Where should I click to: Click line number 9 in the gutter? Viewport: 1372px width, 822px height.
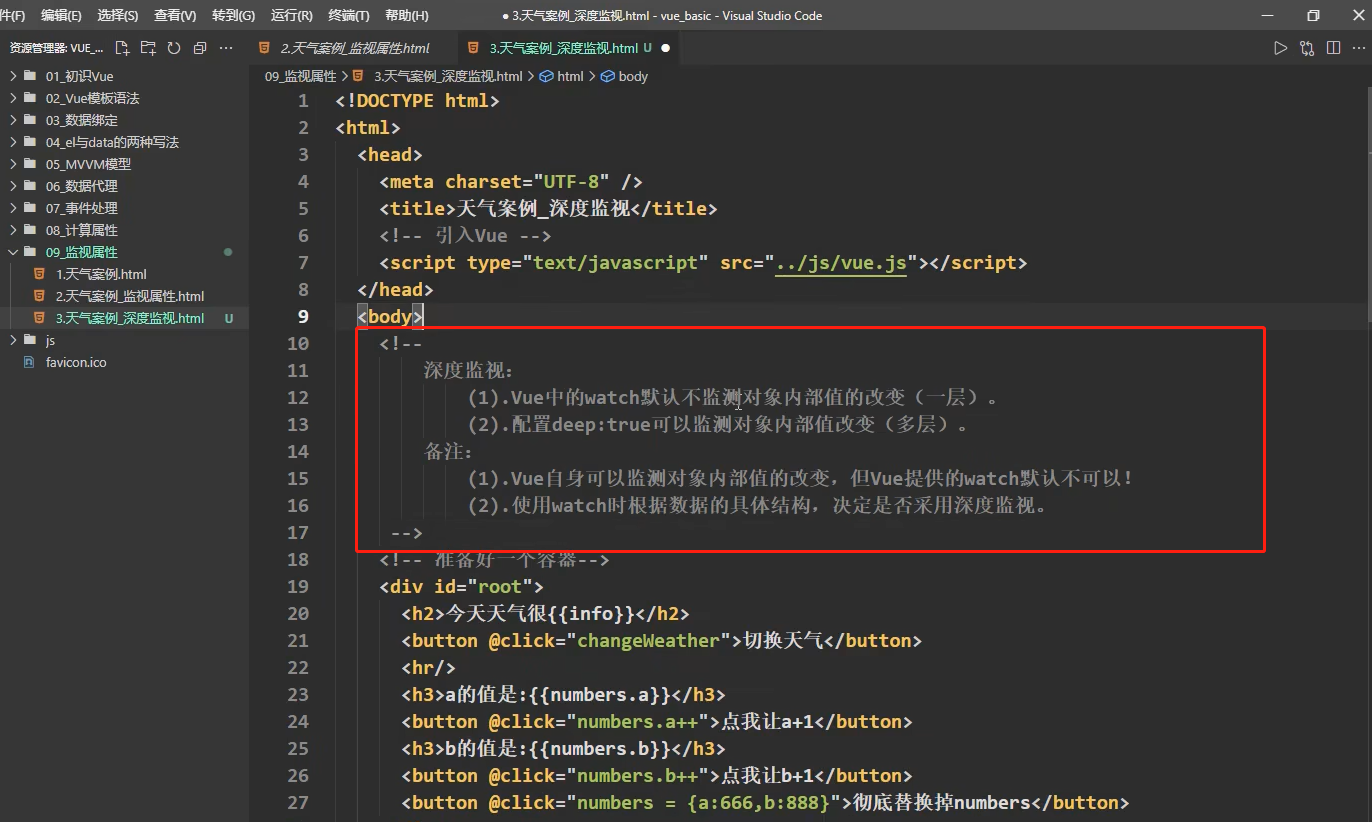[x=303, y=317]
